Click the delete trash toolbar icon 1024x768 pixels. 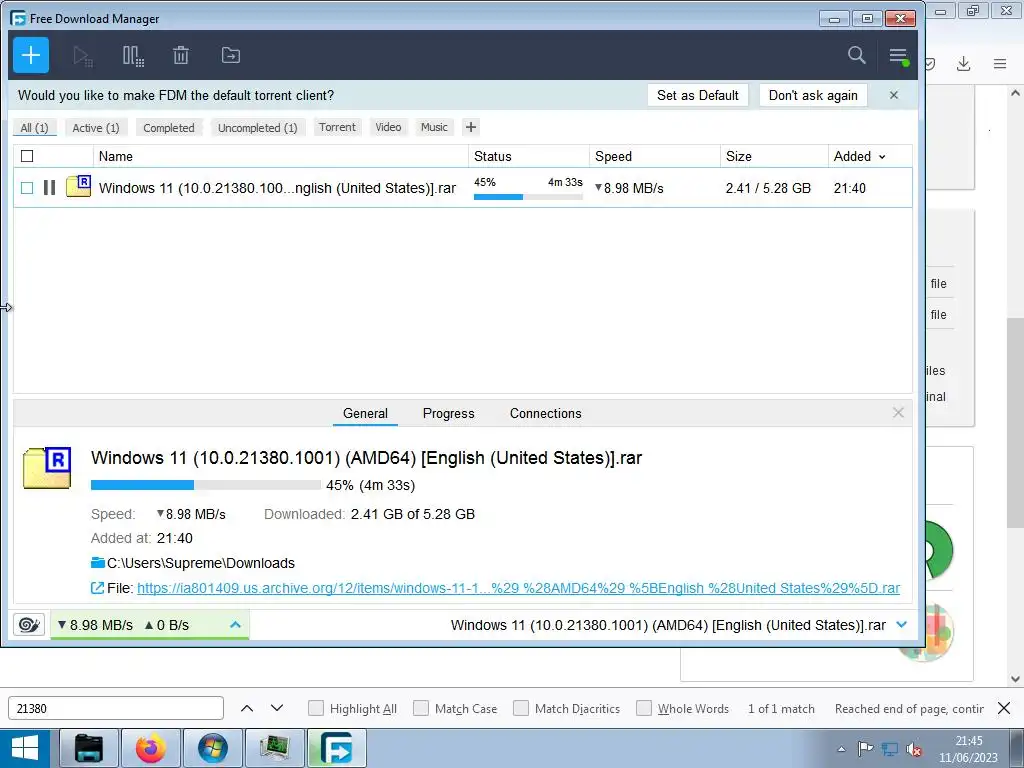pyautogui.click(x=181, y=56)
